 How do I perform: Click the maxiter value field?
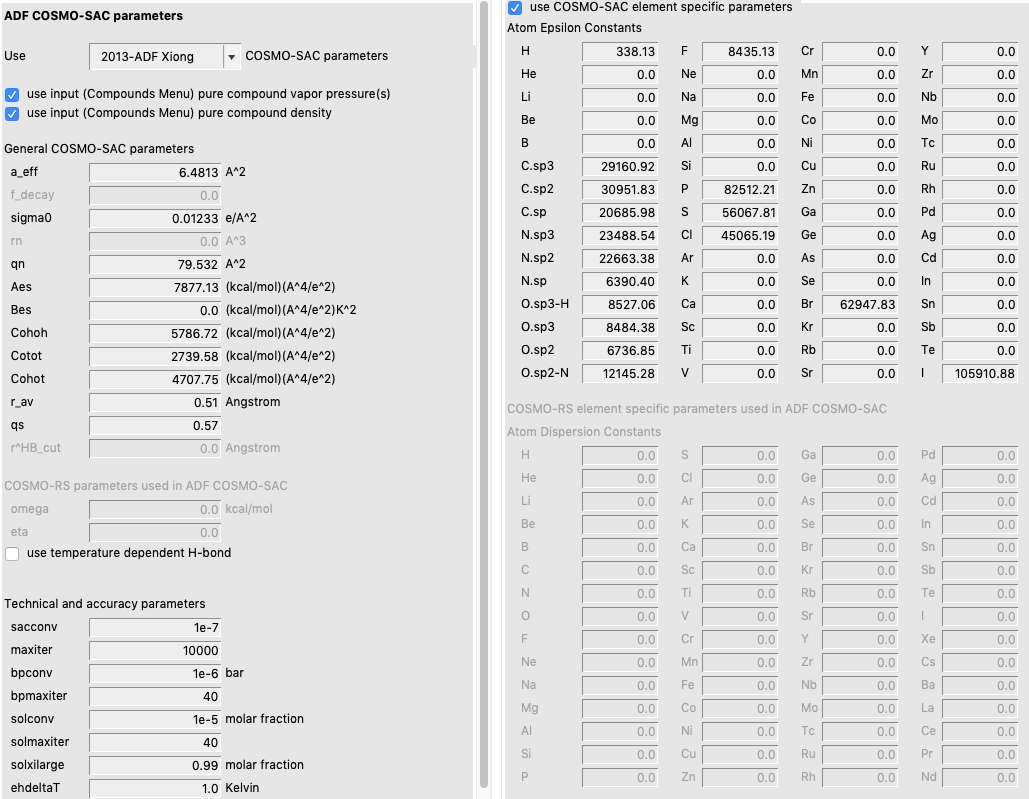(155, 651)
